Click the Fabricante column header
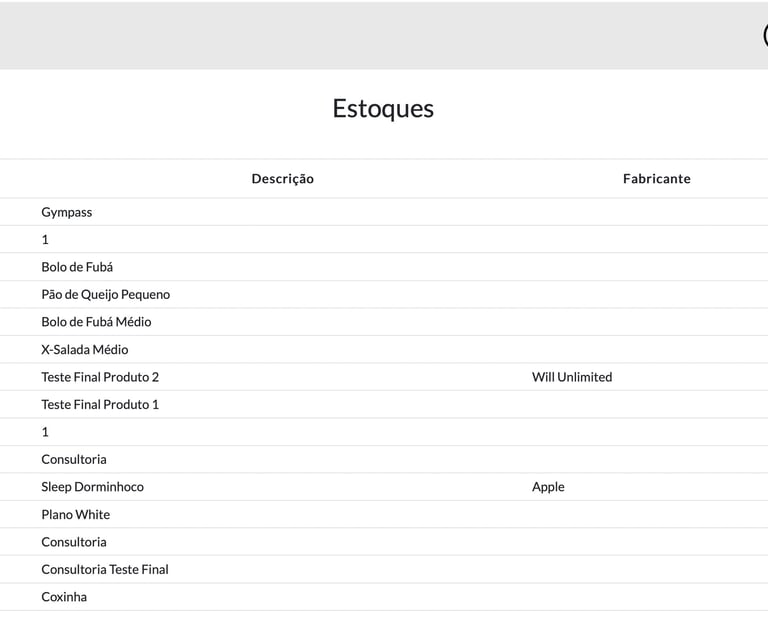The width and height of the screenshot is (768, 635). point(656,179)
